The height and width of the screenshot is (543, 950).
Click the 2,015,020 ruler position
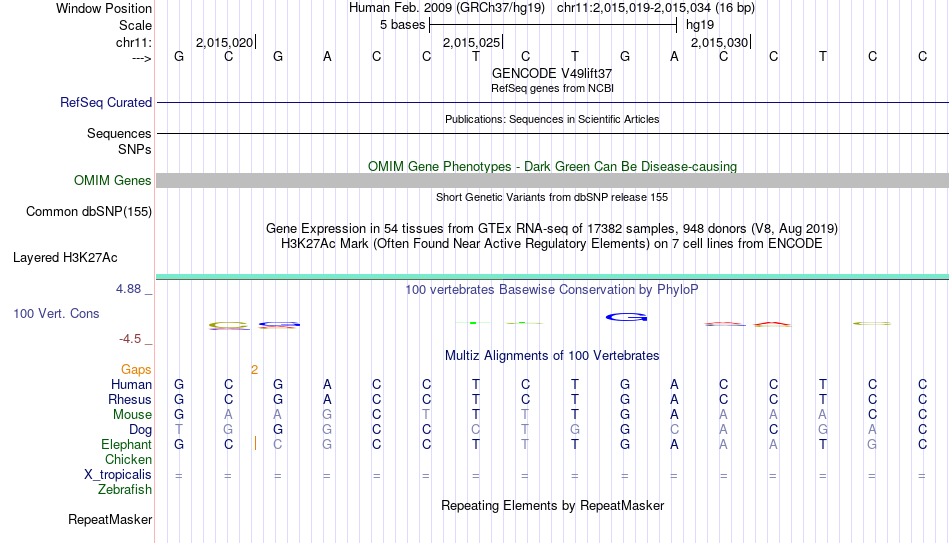tap(224, 42)
